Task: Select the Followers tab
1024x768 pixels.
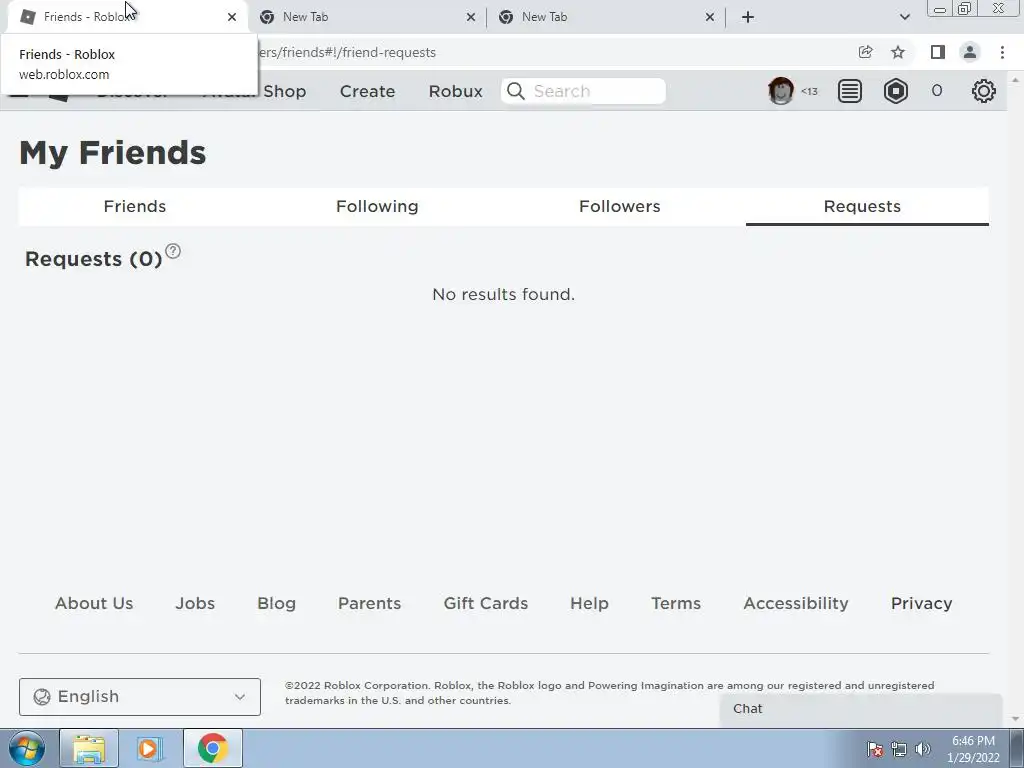Action: (619, 206)
